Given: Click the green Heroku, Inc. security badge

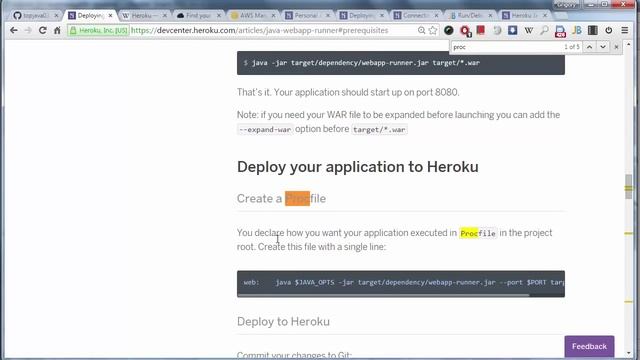Looking at the screenshot, I should tap(98, 30).
